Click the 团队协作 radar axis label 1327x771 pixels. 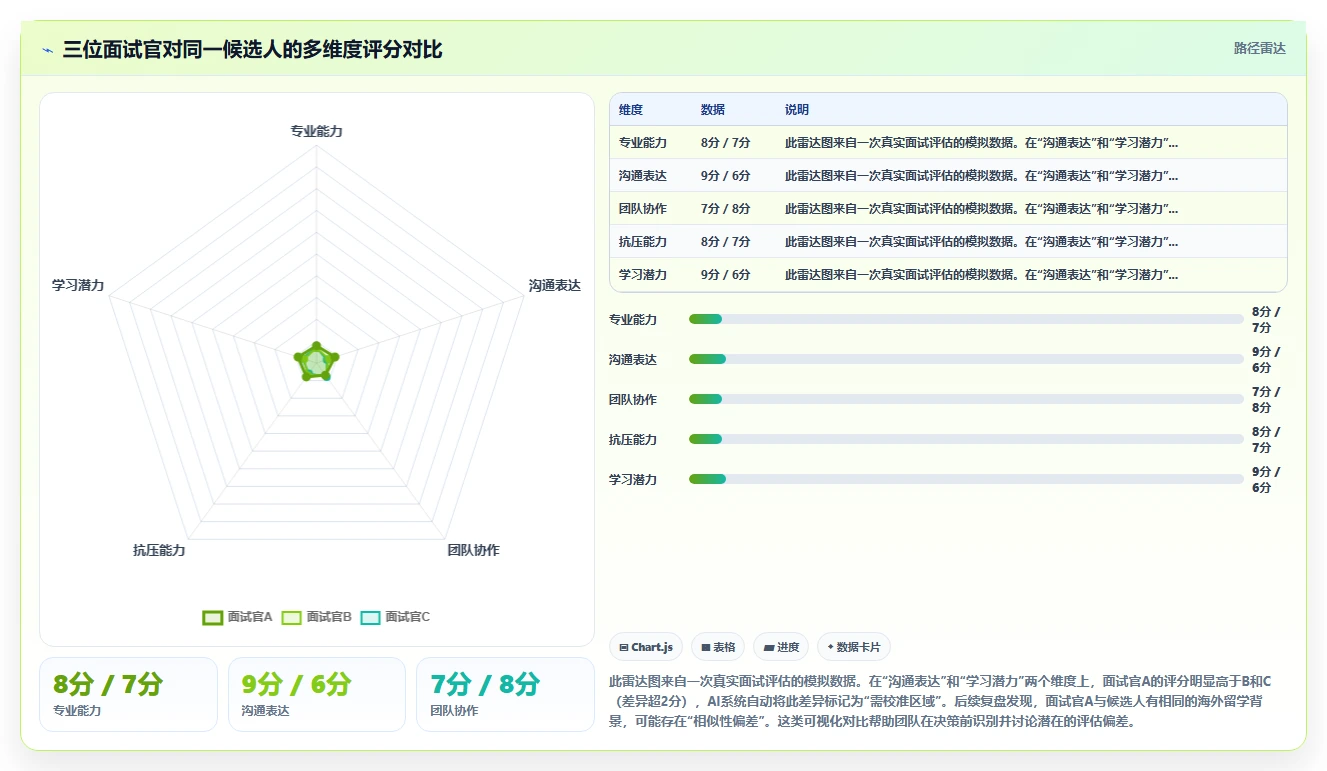473,550
